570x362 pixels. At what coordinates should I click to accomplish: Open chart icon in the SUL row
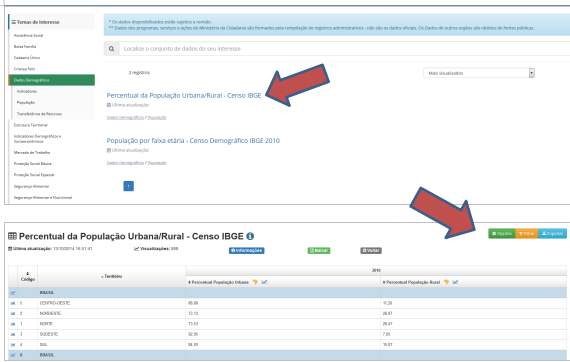coord(13,345)
